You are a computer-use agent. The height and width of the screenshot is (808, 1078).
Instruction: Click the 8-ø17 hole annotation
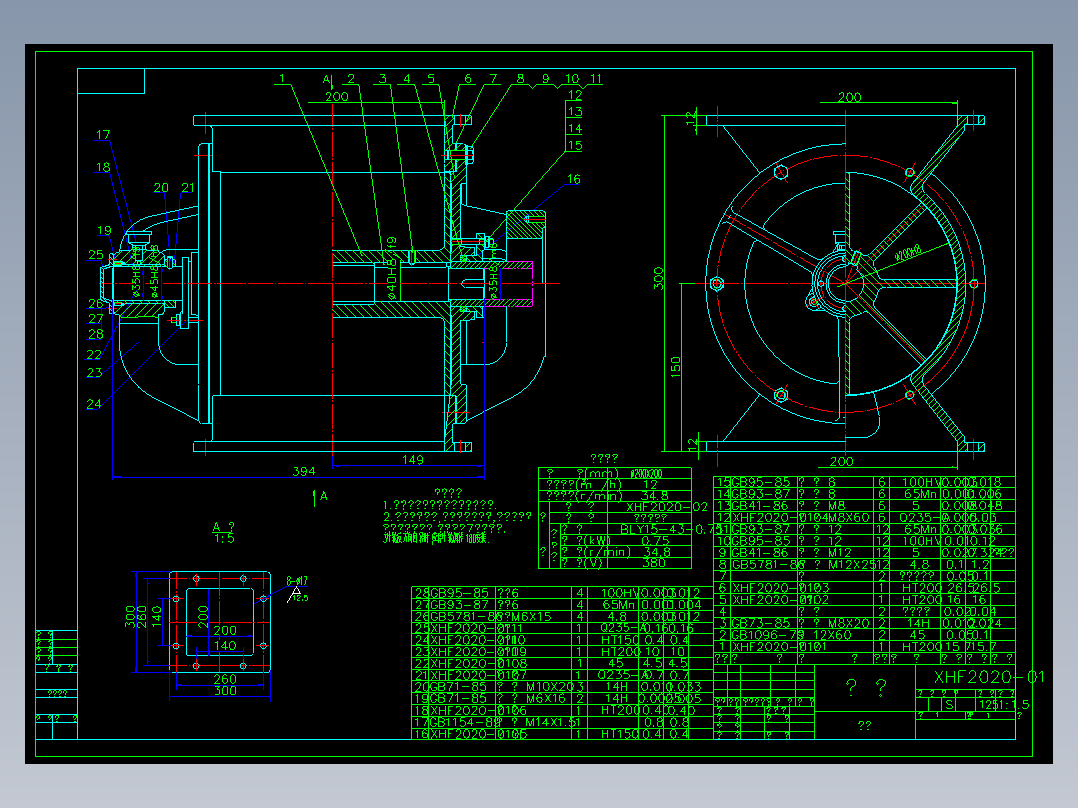click(297, 581)
